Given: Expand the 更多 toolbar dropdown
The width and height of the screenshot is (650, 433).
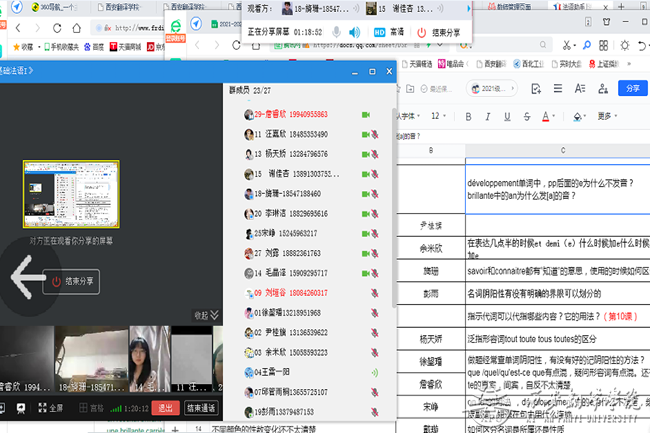Looking at the screenshot, I should click(604, 115).
